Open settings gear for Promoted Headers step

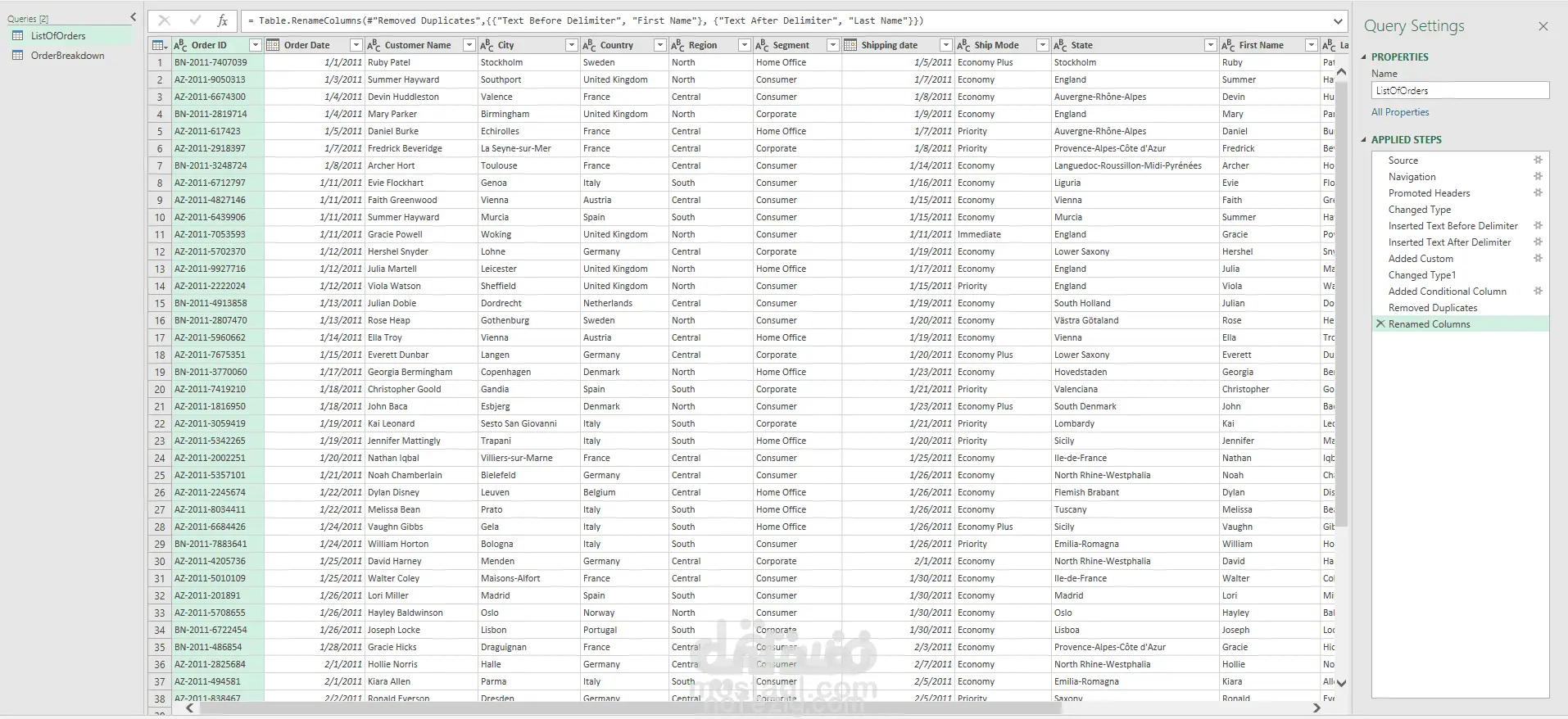tap(1538, 193)
